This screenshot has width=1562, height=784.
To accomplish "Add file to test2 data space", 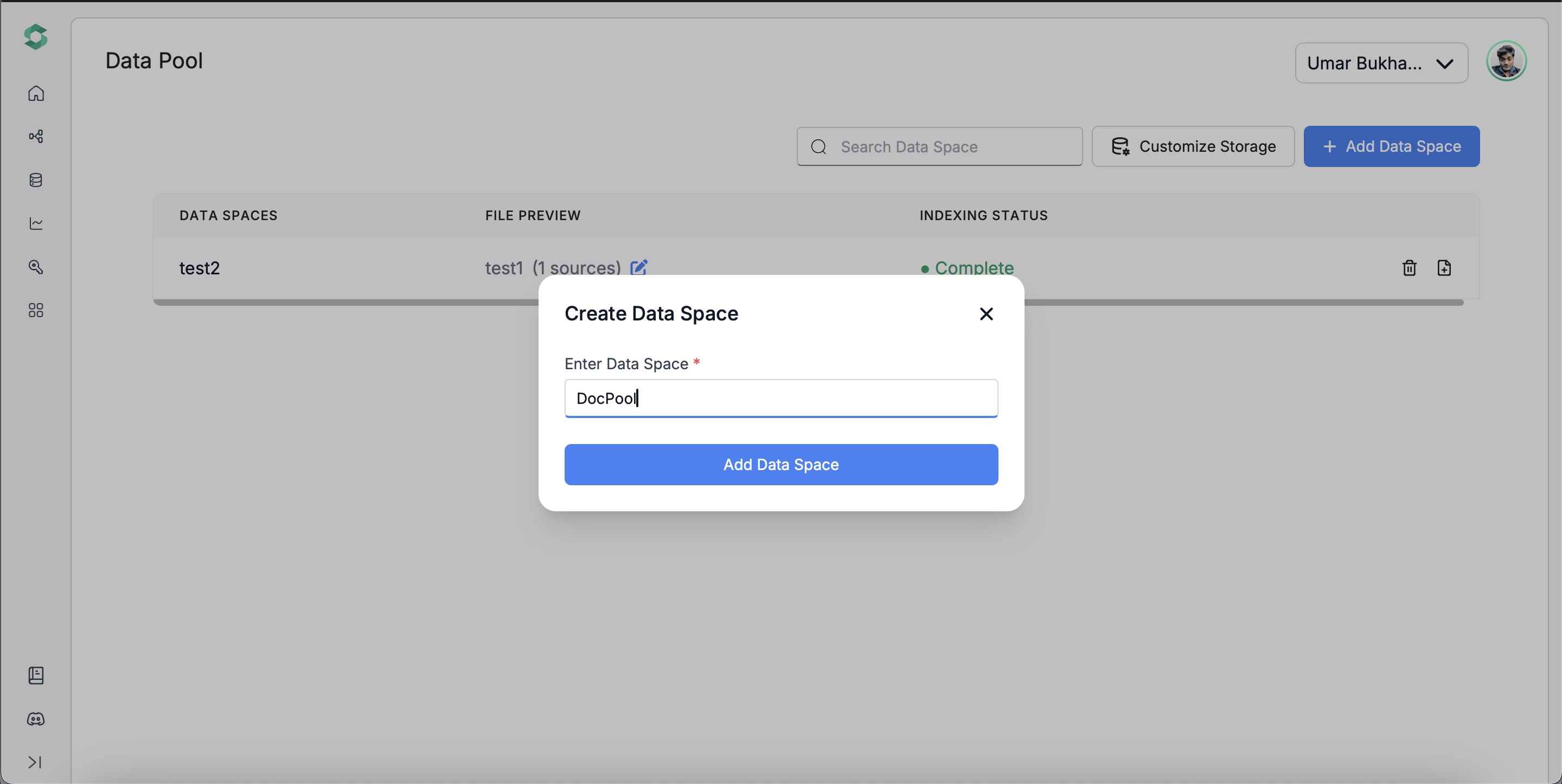I will pos(1444,268).
